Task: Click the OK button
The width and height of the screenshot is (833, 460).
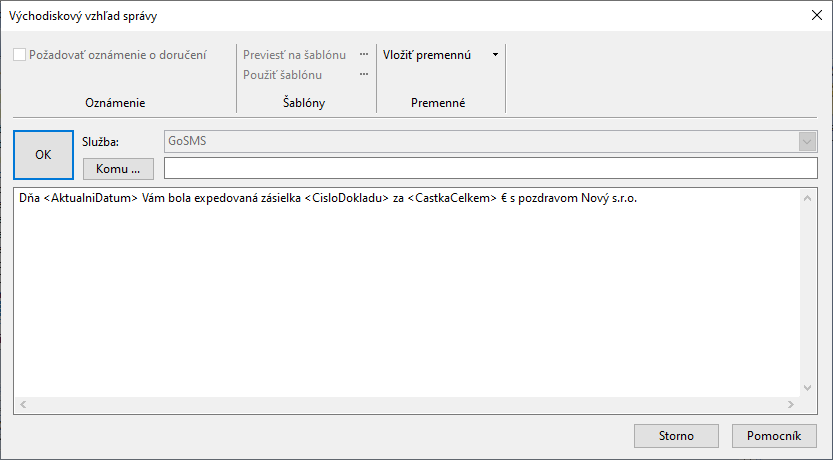Action: [44, 155]
